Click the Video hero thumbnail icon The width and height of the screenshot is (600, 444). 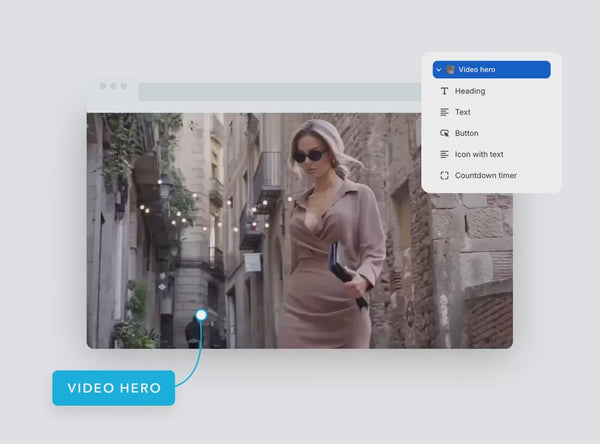pyautogui.click(x=450, y=70)
